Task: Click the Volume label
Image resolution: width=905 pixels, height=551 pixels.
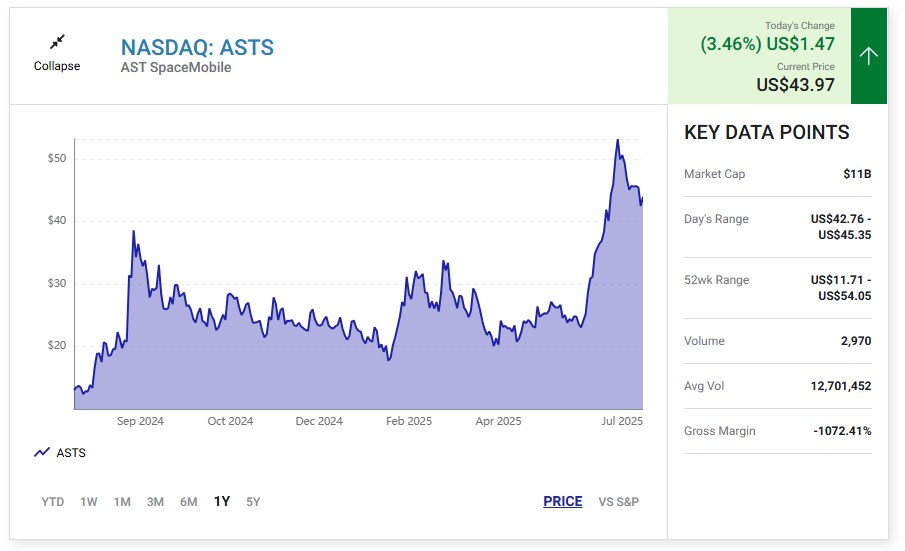Action: [704, 341]
